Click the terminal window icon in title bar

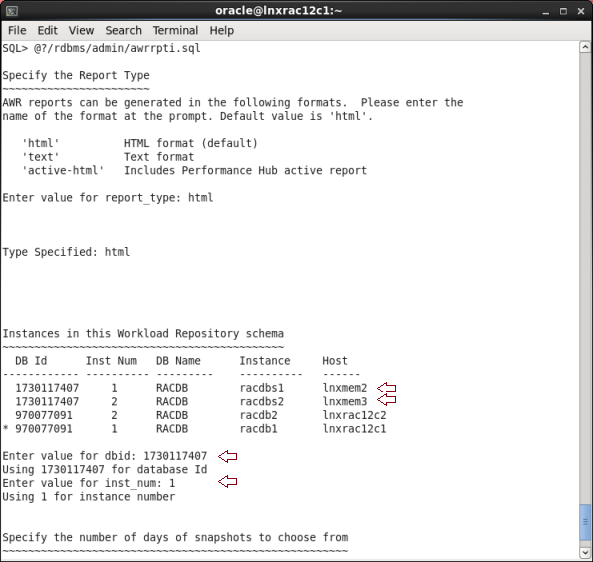click(12, 11)
